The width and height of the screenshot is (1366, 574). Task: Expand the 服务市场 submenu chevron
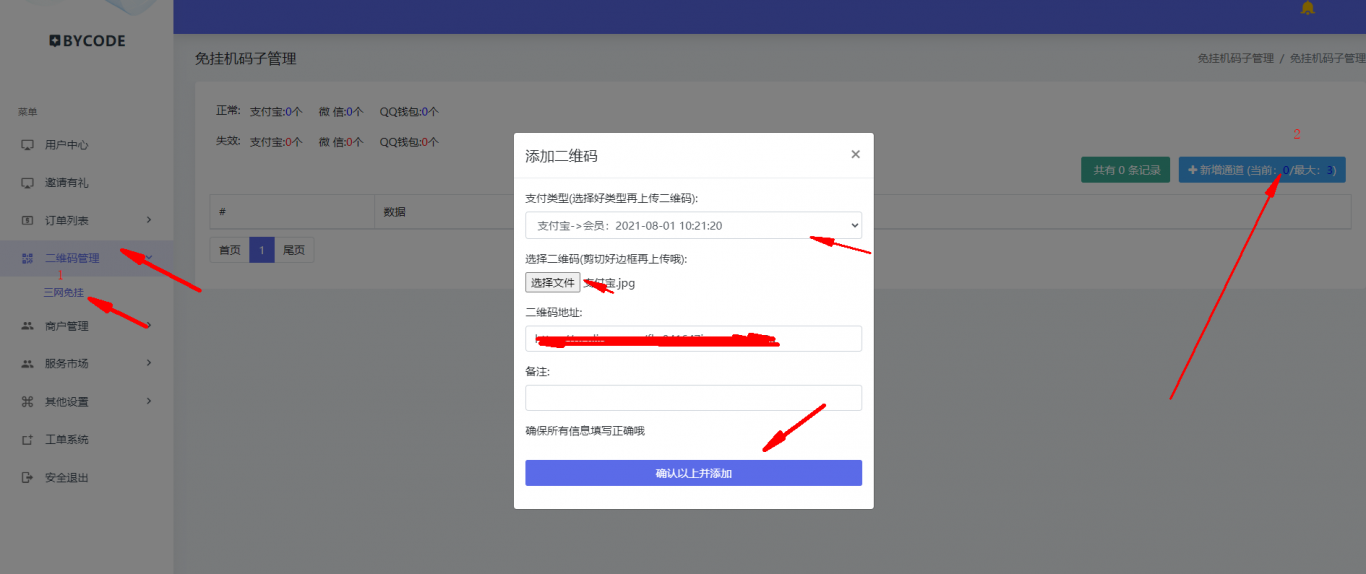click(149, 364)
